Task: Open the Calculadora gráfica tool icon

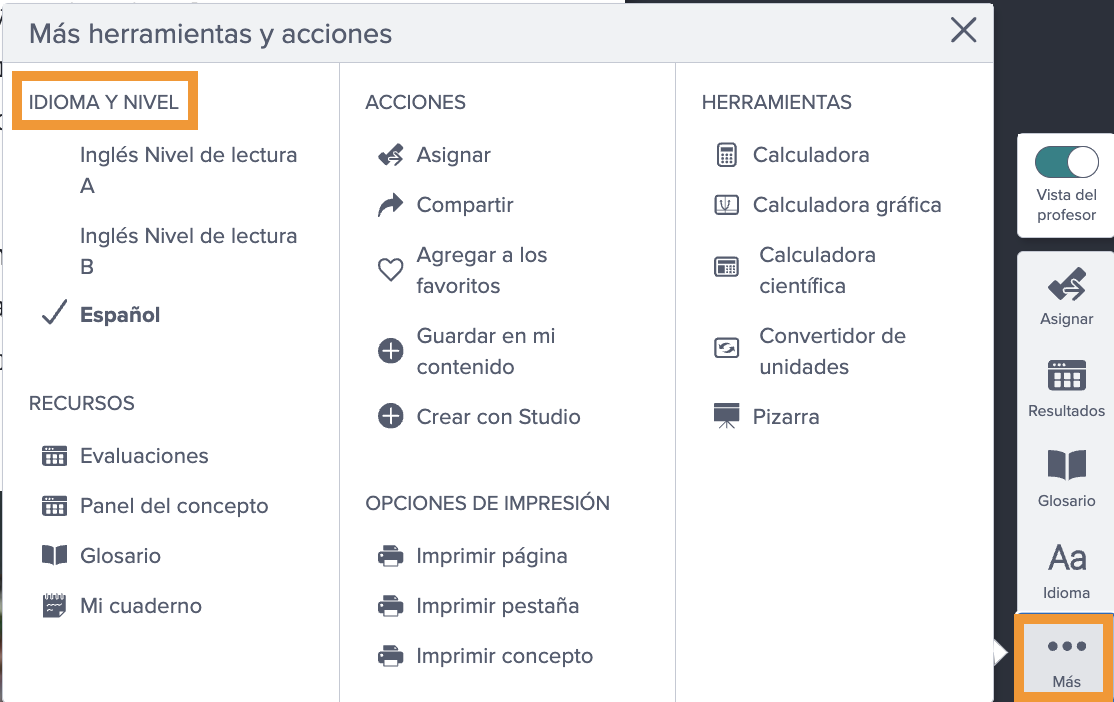Action: (x=726, y=205)
